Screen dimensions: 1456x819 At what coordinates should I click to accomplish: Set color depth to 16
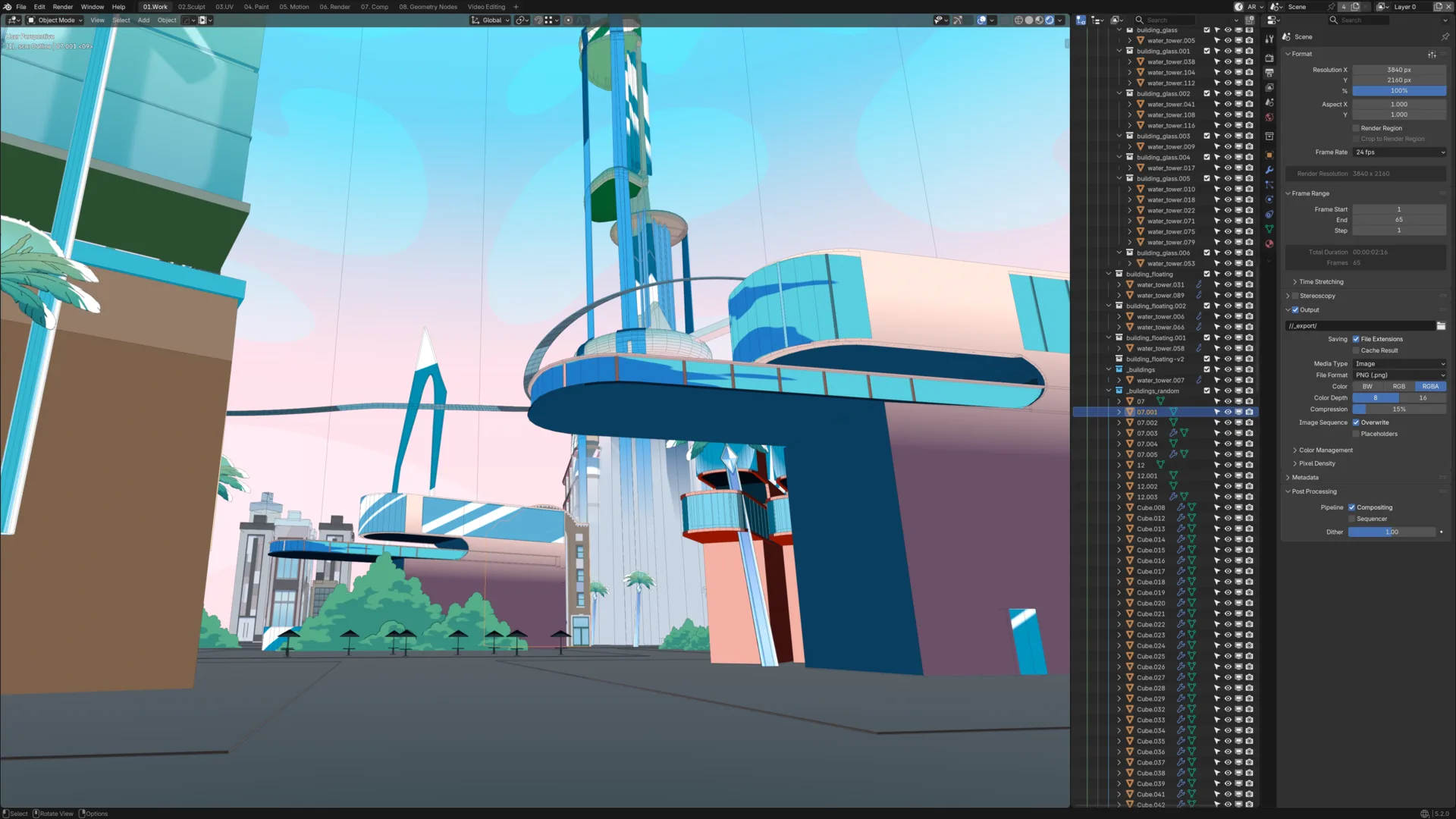pyautogui.click(x=1423, y=398)
